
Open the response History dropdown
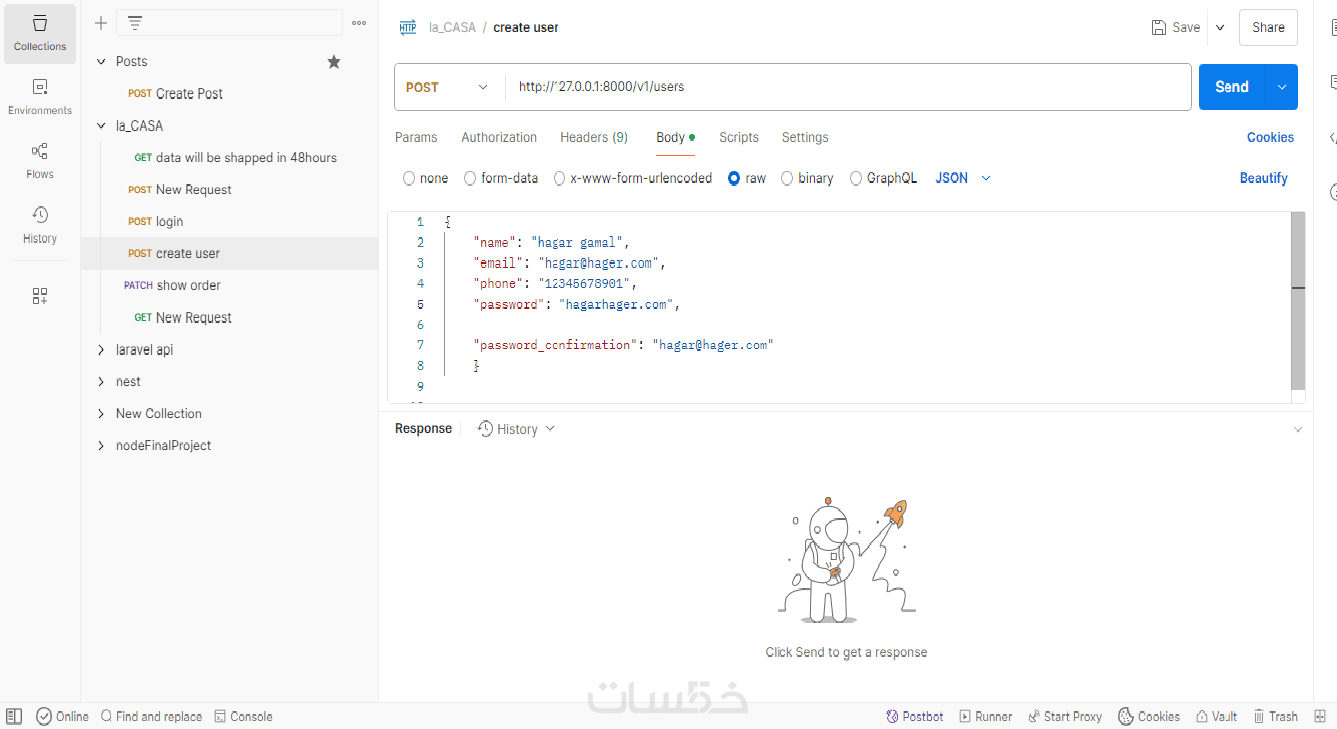516,429
